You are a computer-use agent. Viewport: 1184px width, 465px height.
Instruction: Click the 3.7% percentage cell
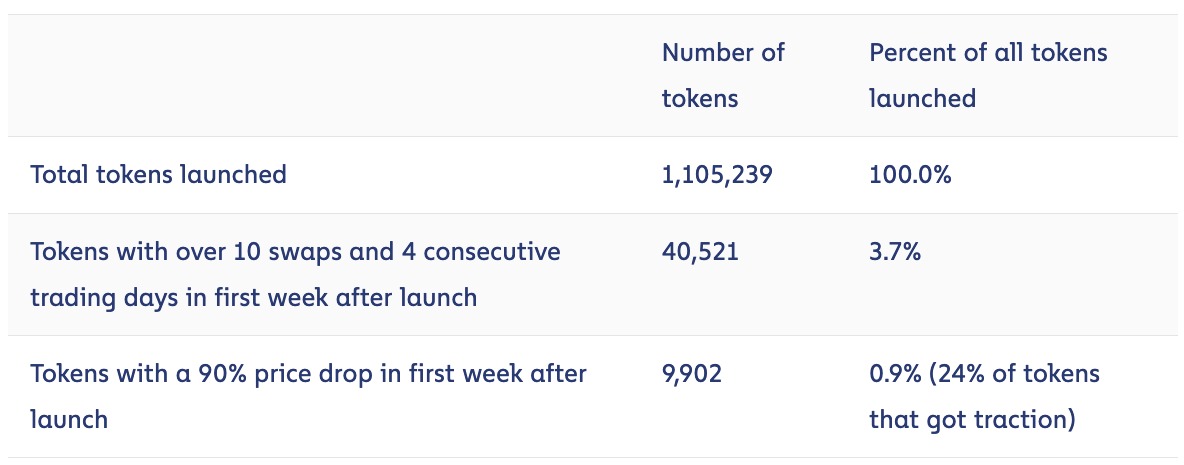tap(895, 251)
